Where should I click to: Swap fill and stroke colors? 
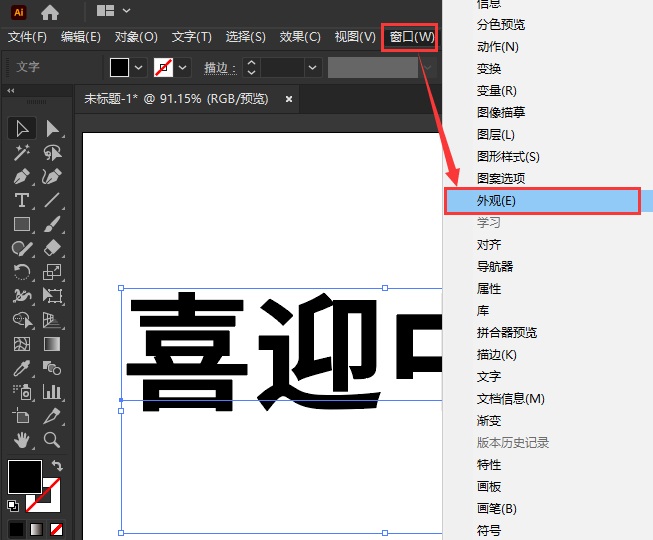click(57, 465)
